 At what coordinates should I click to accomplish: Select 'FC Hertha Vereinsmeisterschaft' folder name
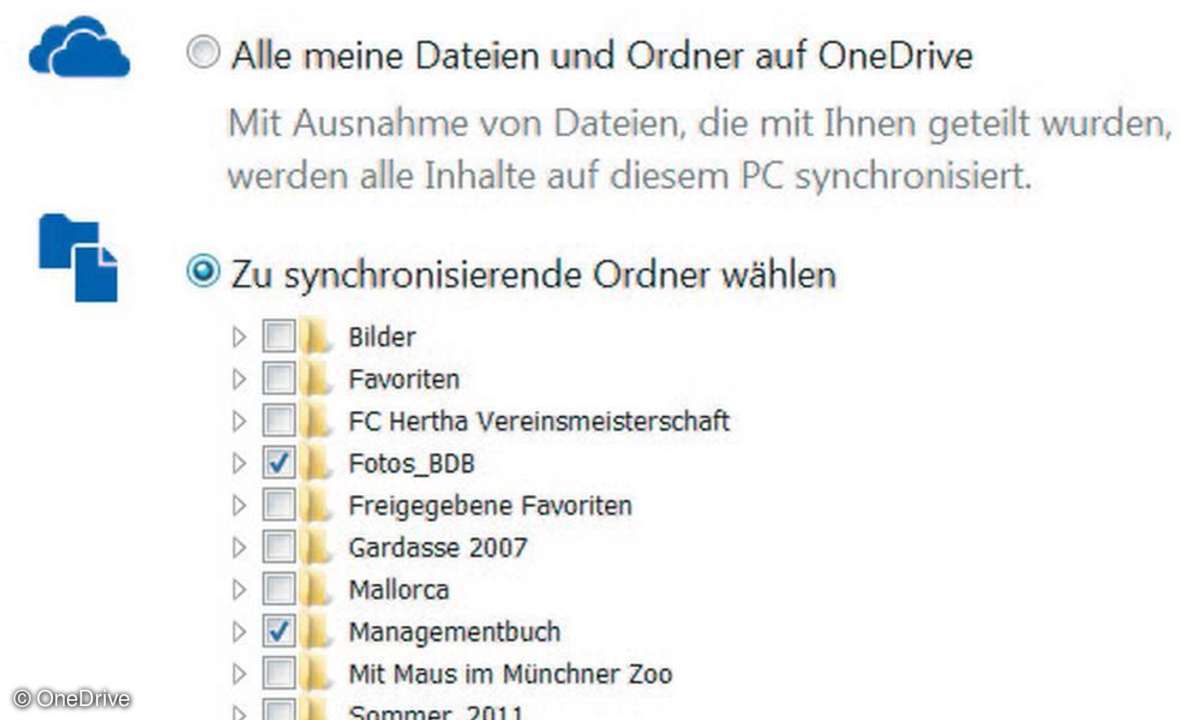coord(539,421)
